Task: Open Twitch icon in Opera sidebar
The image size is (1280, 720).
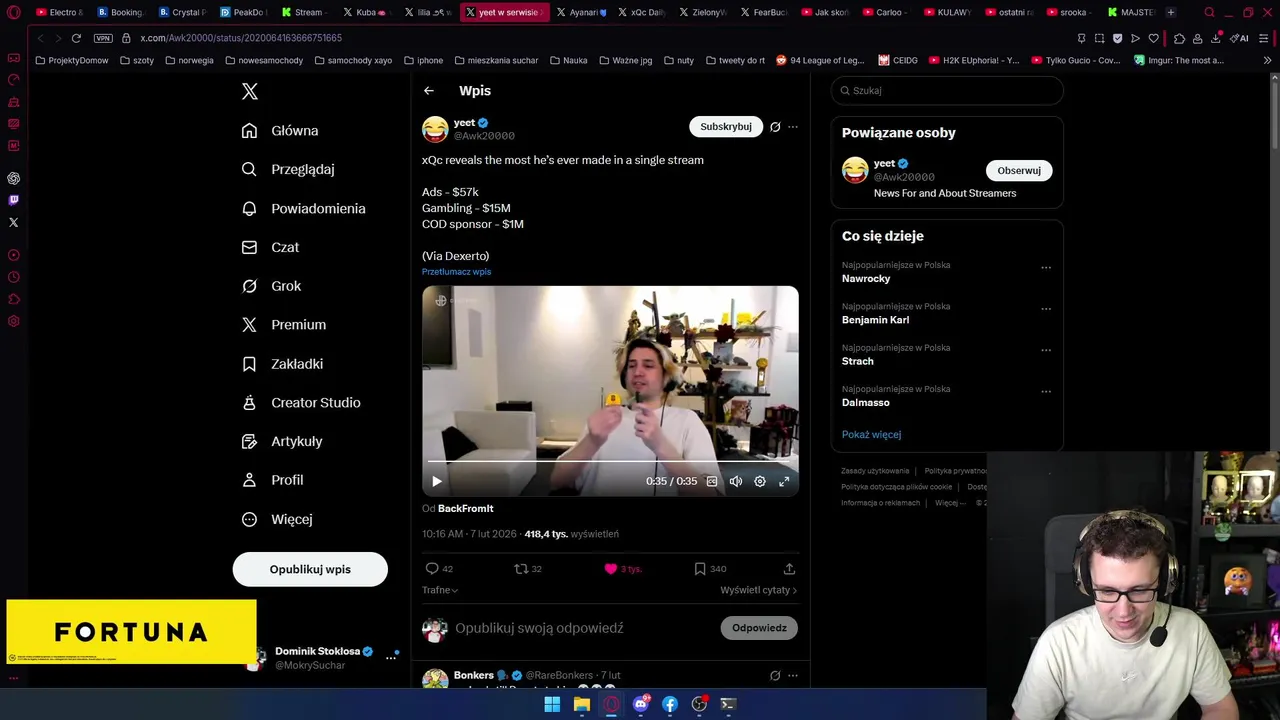Action: [14, 200]
